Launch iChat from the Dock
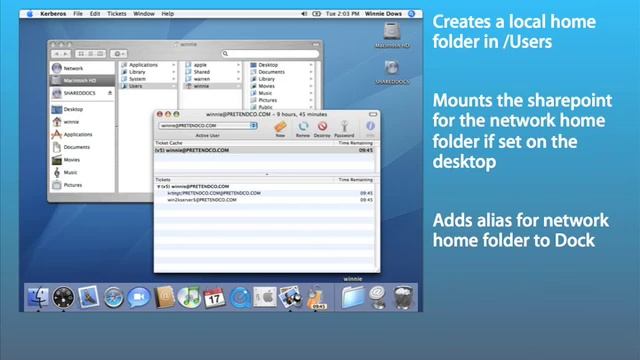The width and height of the screenshot is (640, 360). click(139, 297)
